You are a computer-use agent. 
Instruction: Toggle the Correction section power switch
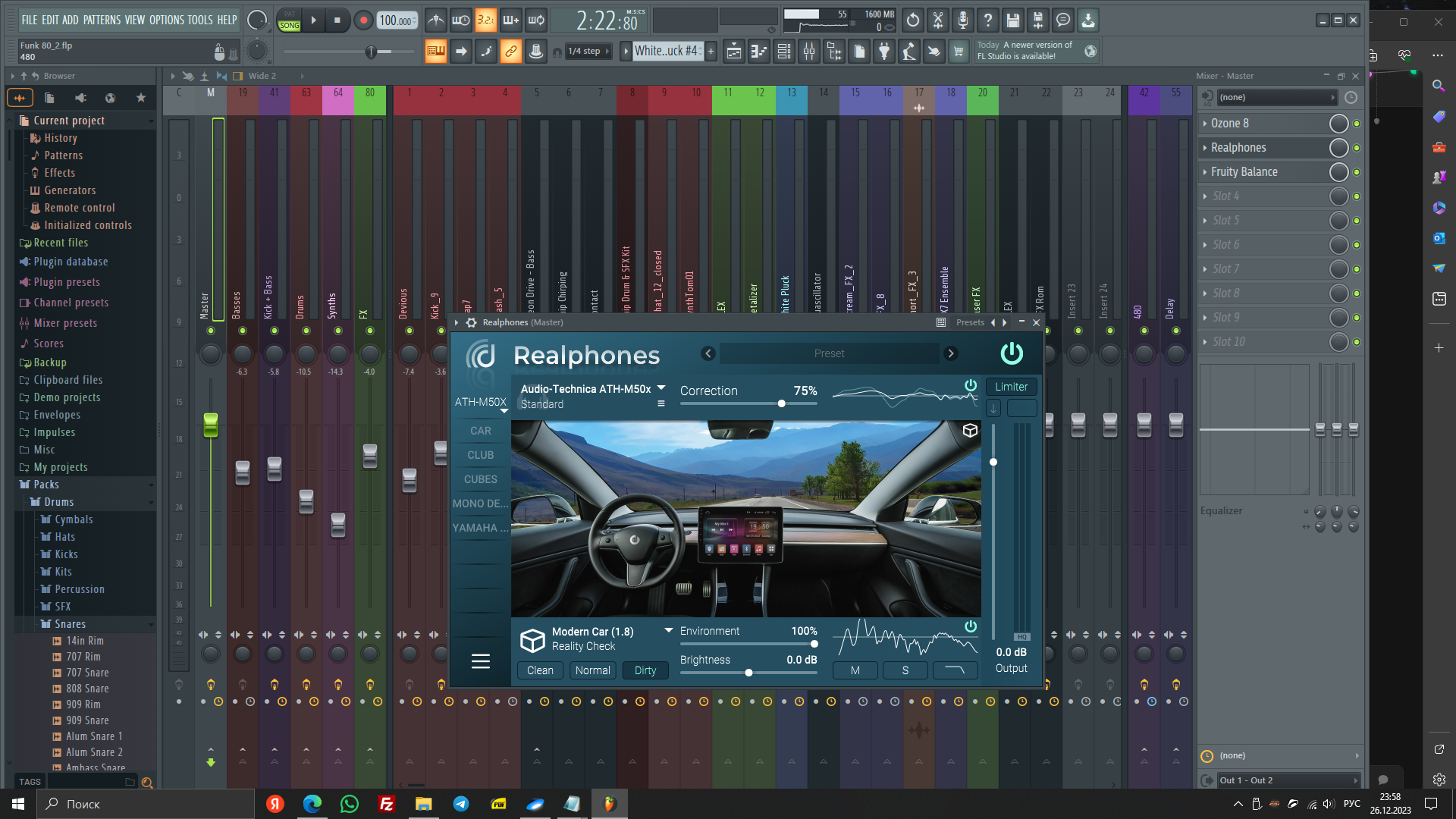(970, 385)
